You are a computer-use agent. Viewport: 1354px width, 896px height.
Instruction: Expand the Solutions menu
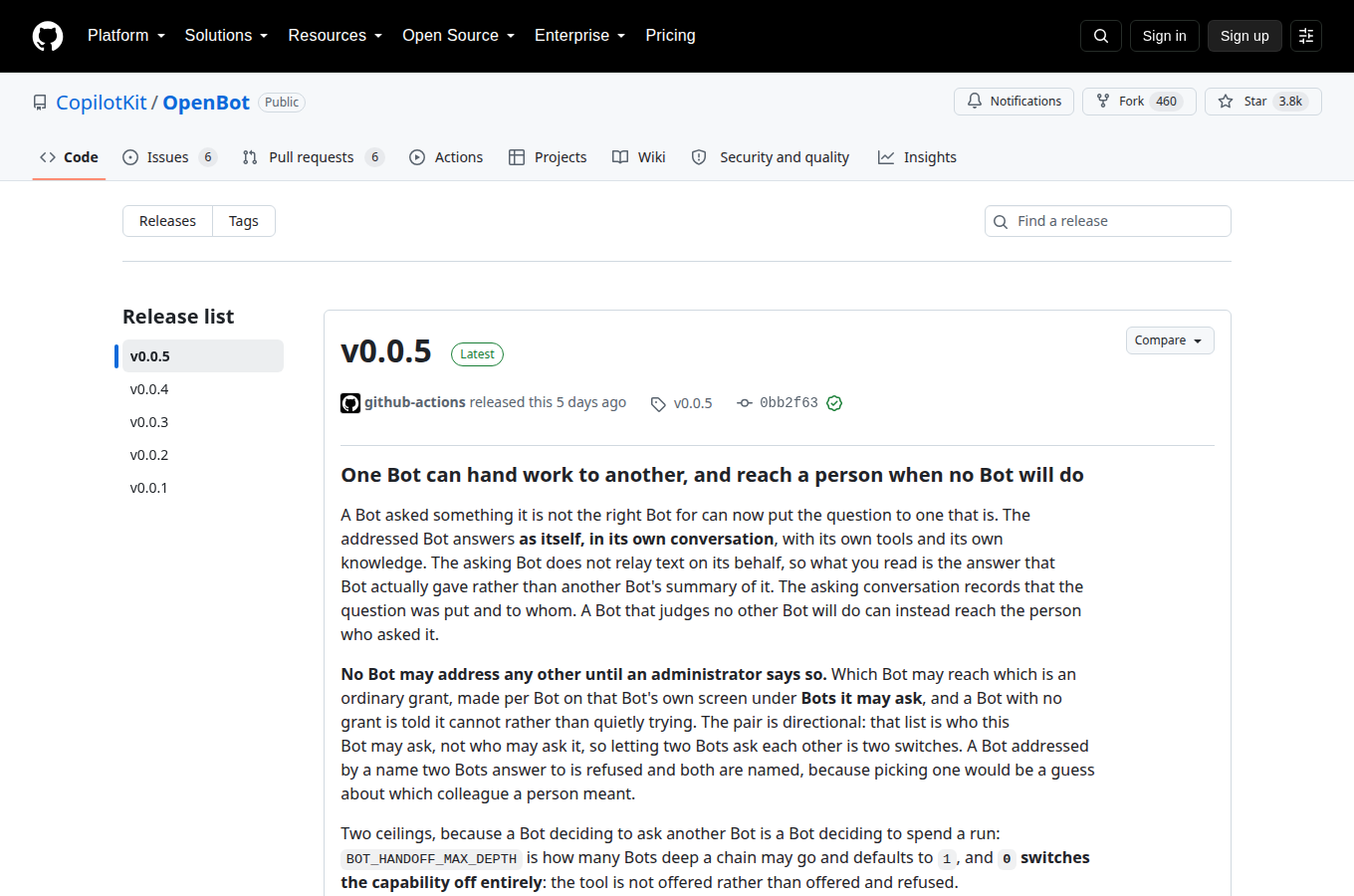click(226, 36)
